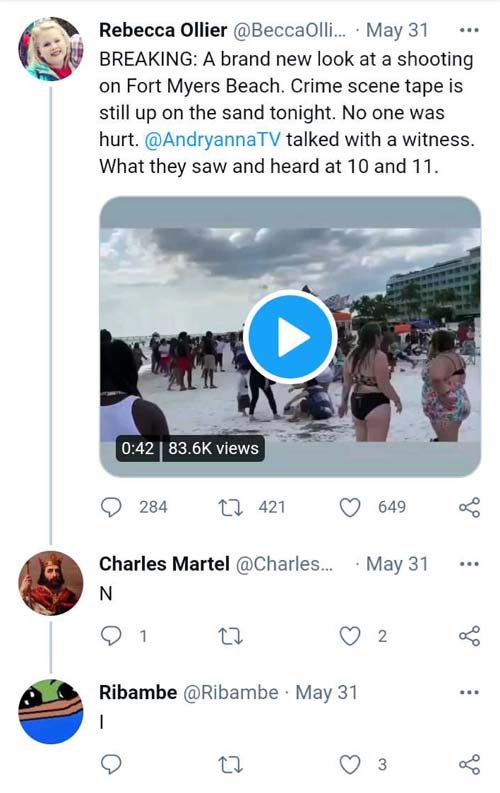This screenshot has height=793, width=500.
Task: Open Rebecca Ollier's profile picture
Action: click(x=51, y=49)
